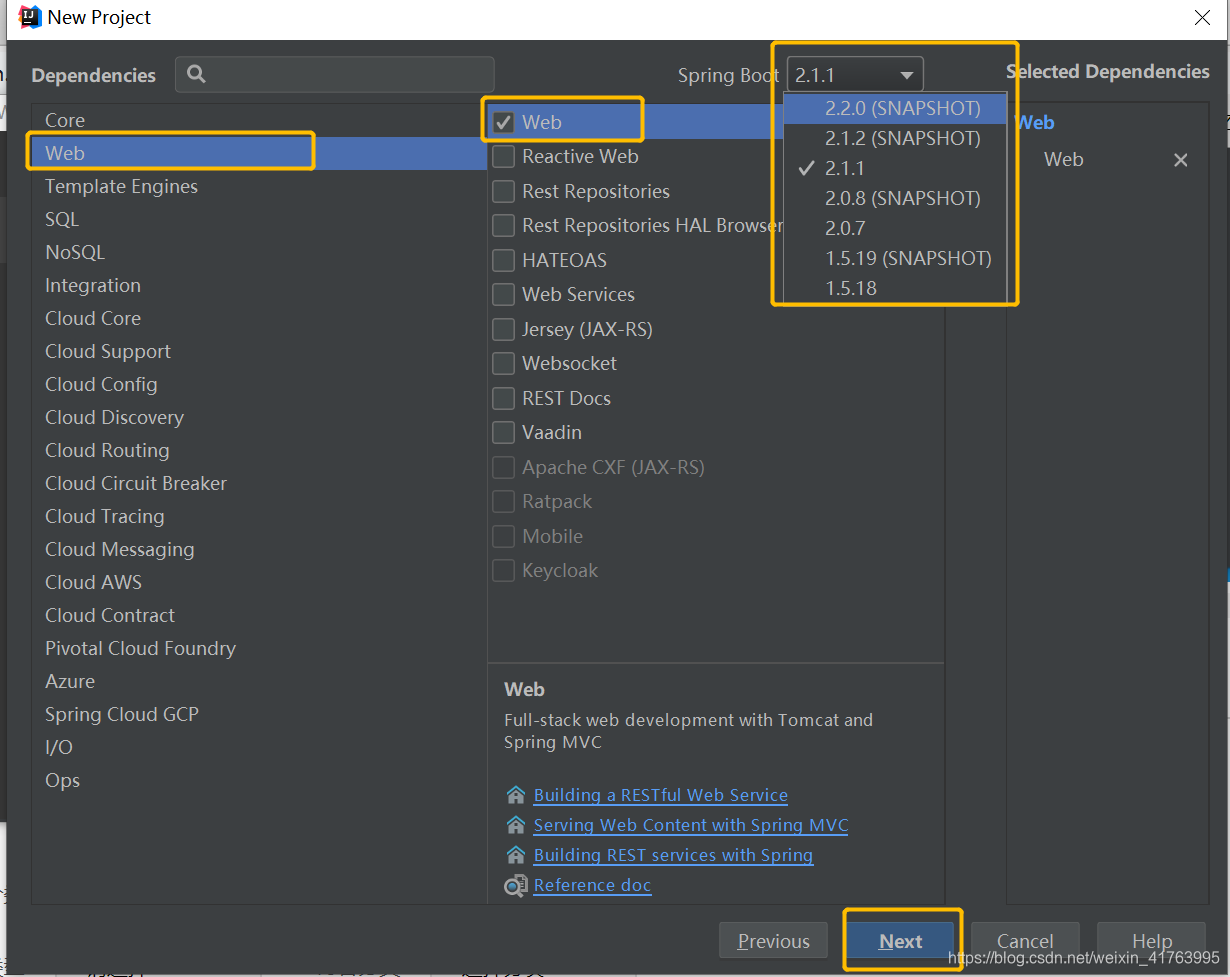
Task: Click the disabled Ratpack checkbox
Action: click(504, 502)
